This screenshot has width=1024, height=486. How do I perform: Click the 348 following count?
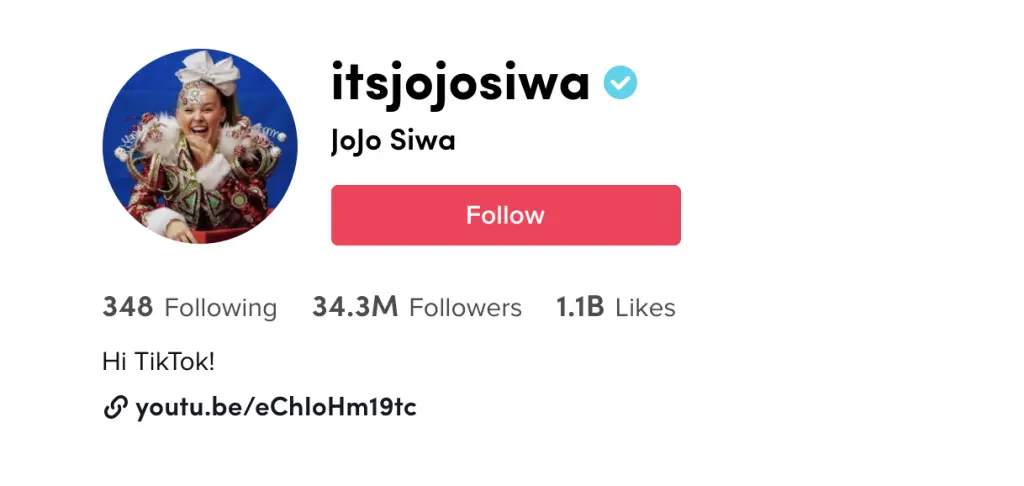(127, 307)
